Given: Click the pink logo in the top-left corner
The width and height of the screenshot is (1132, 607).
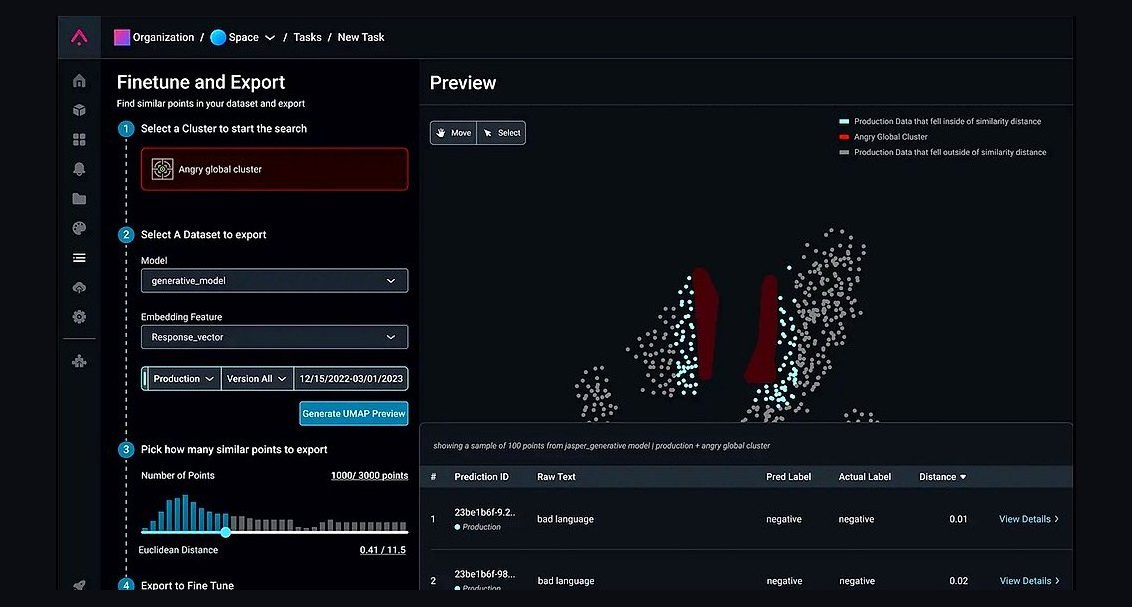Looking at the screenshot, I should [79, 37].
